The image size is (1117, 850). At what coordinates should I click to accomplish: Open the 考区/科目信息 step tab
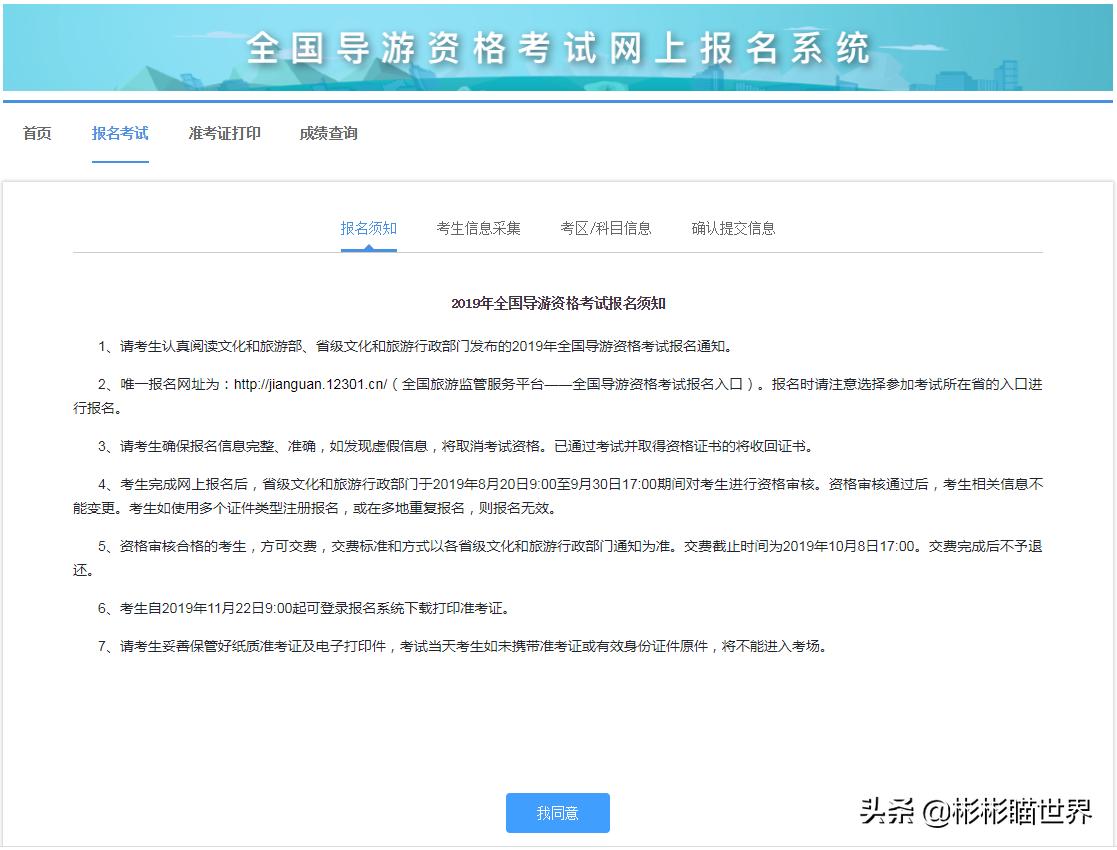click(604, 227)
